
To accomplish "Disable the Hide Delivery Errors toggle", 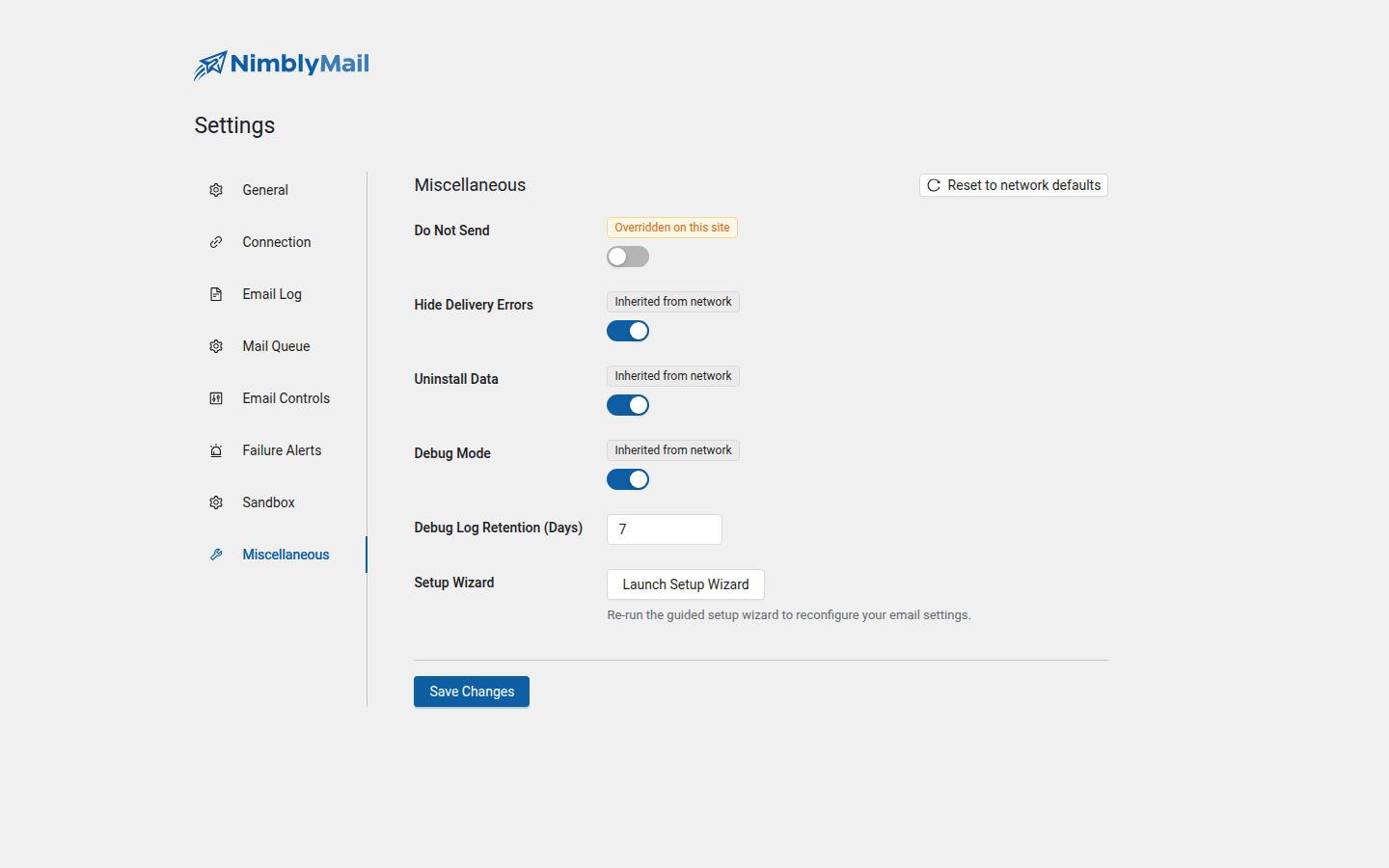I will pyautogui.click(x=628, y=331).
